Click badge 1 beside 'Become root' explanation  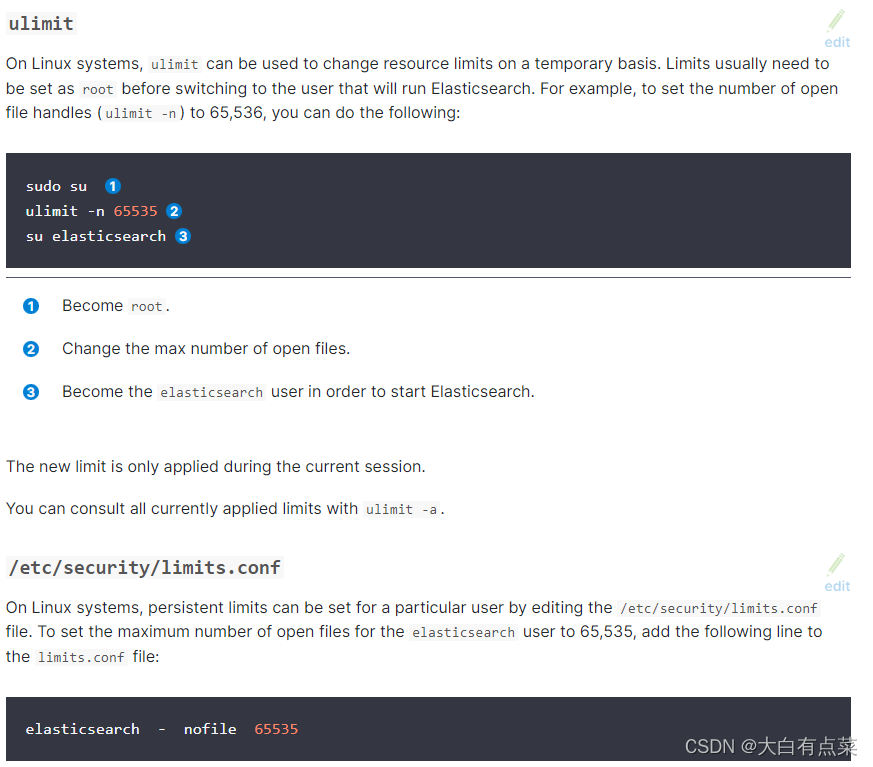tap(31, 306)
